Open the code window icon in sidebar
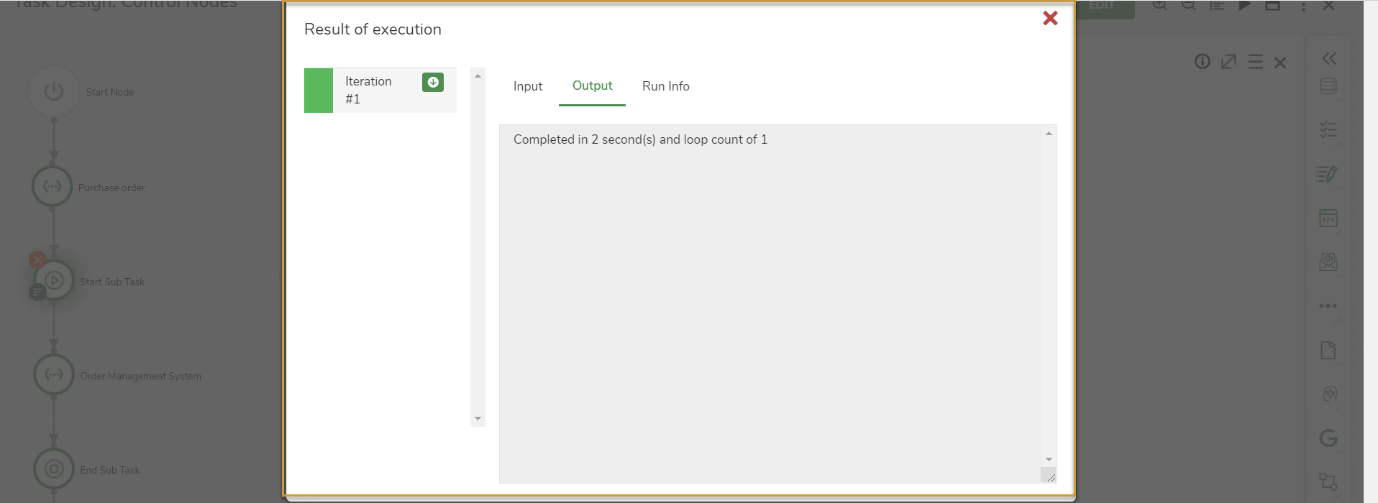Image resolution: width=1378 pixels, height=503 pixels. tap(1328, 218)
